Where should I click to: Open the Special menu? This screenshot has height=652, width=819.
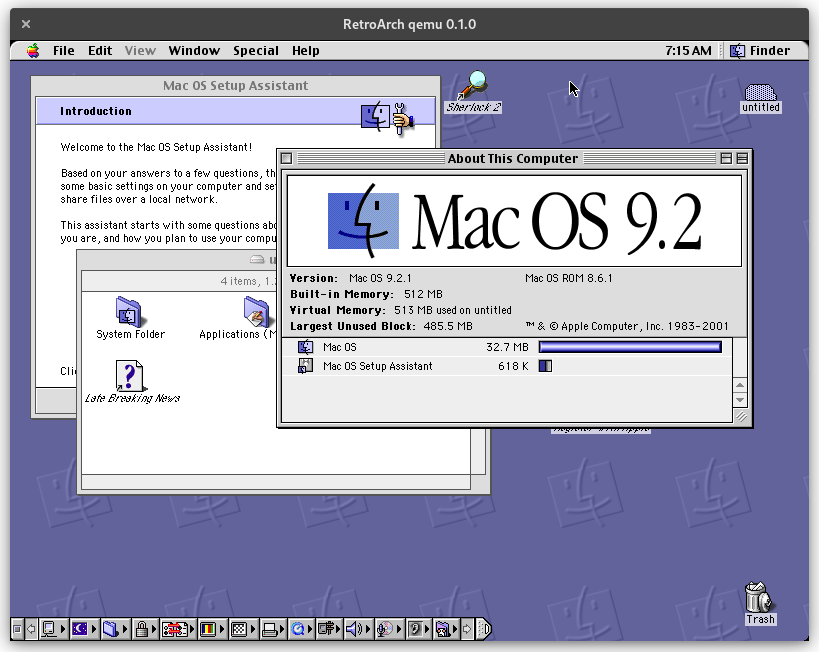[255, 51]
